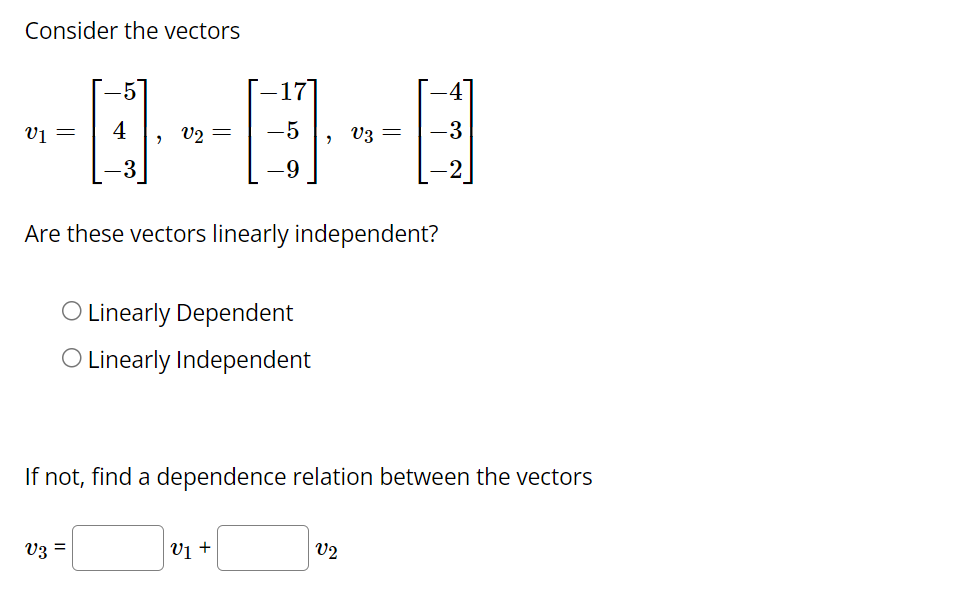
Task: Click the entry containing -17 in v2
Action: (x=282, y=91)
